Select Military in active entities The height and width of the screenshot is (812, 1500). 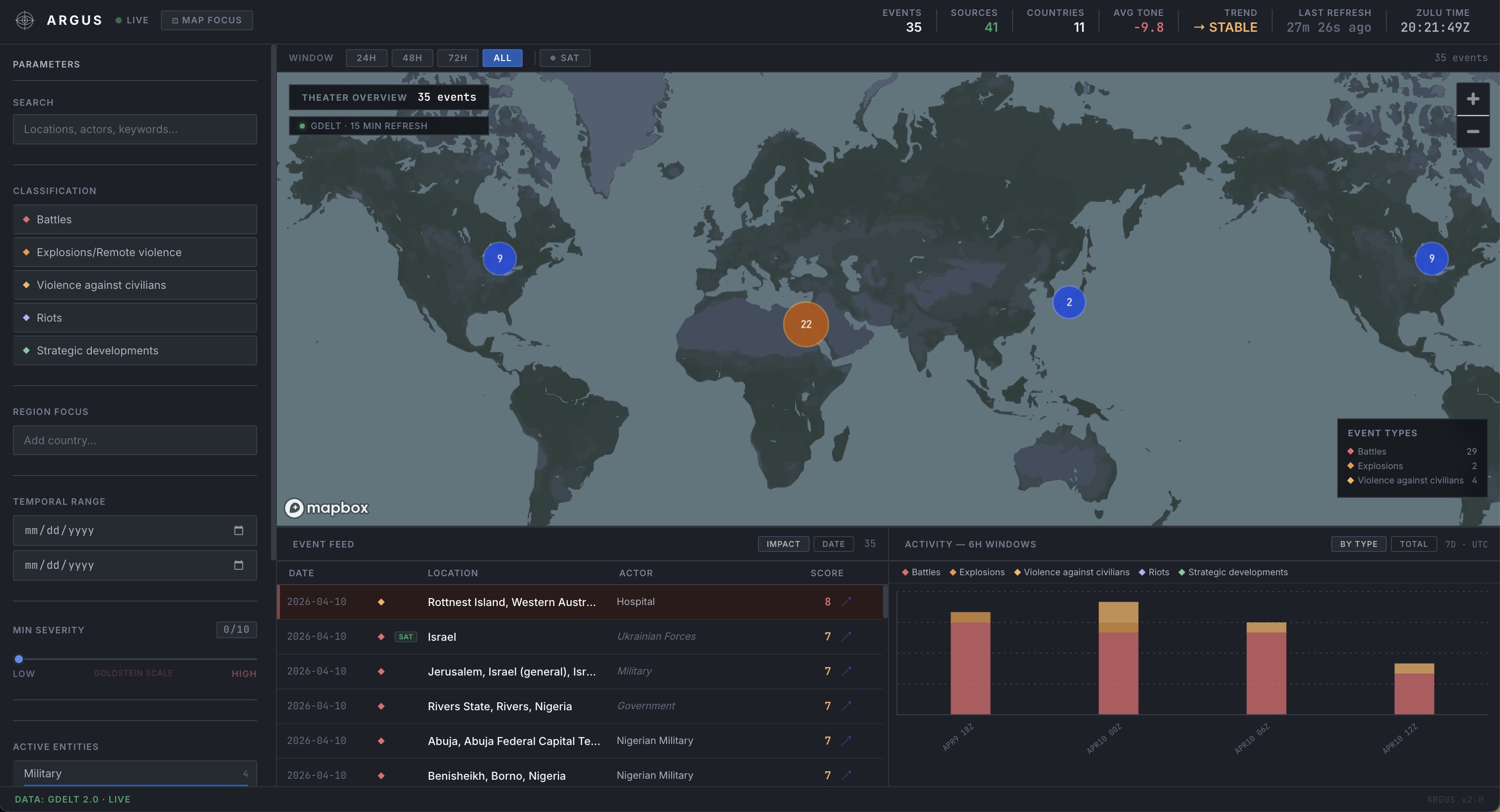coord(135,774)
